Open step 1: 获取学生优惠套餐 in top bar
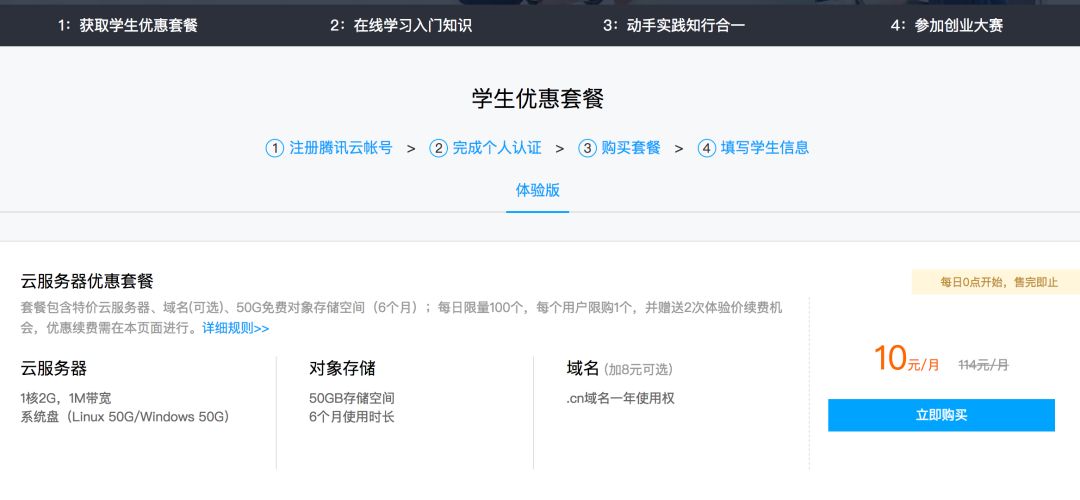 click(127, 26)
